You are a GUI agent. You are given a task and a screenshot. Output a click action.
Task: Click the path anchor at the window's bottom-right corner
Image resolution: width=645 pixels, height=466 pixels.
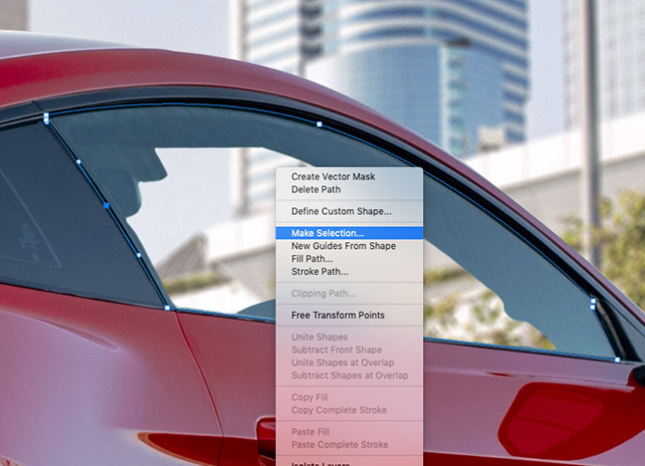617,360
